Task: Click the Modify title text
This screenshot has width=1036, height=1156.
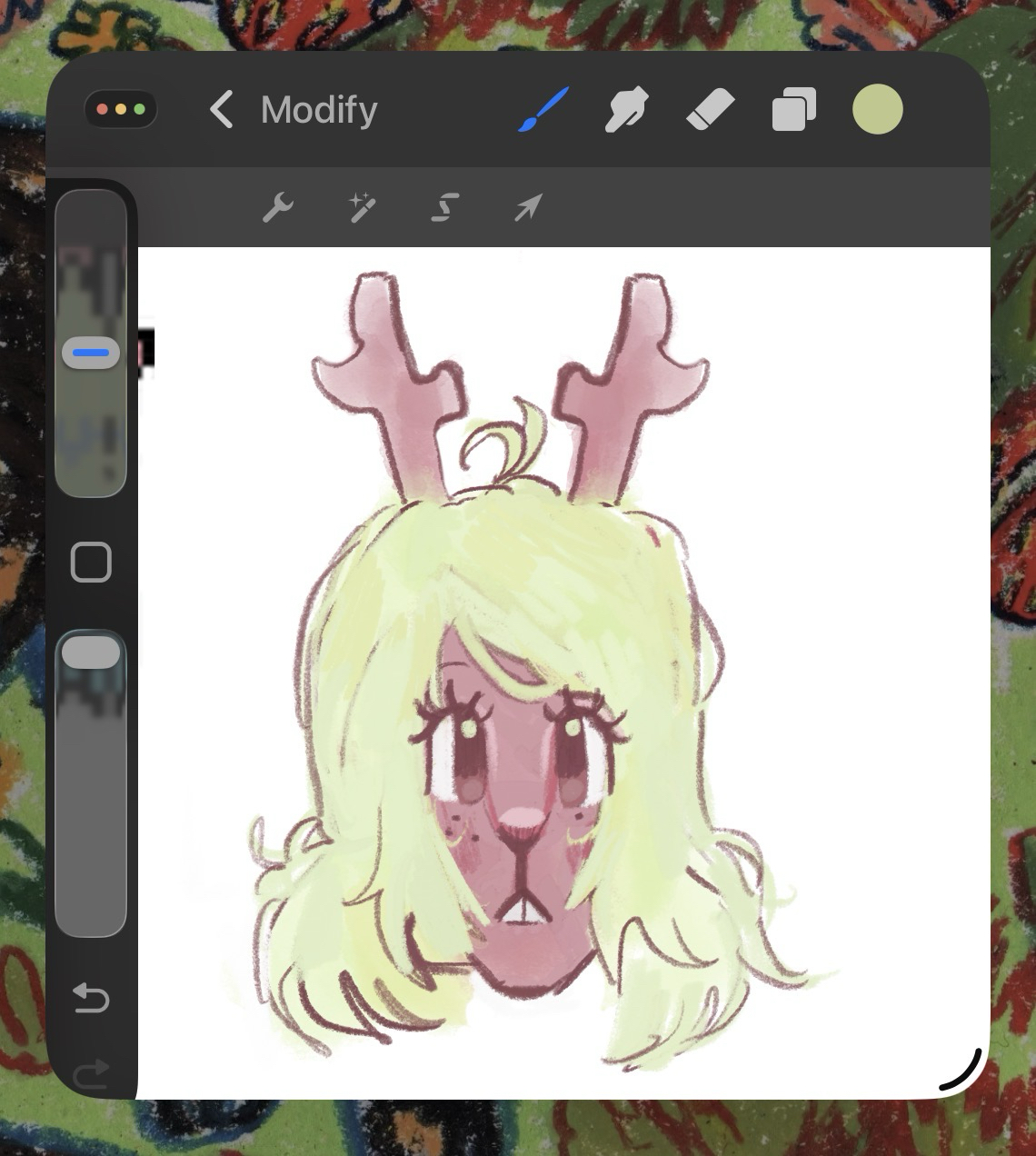Action: tap(319, 110)
